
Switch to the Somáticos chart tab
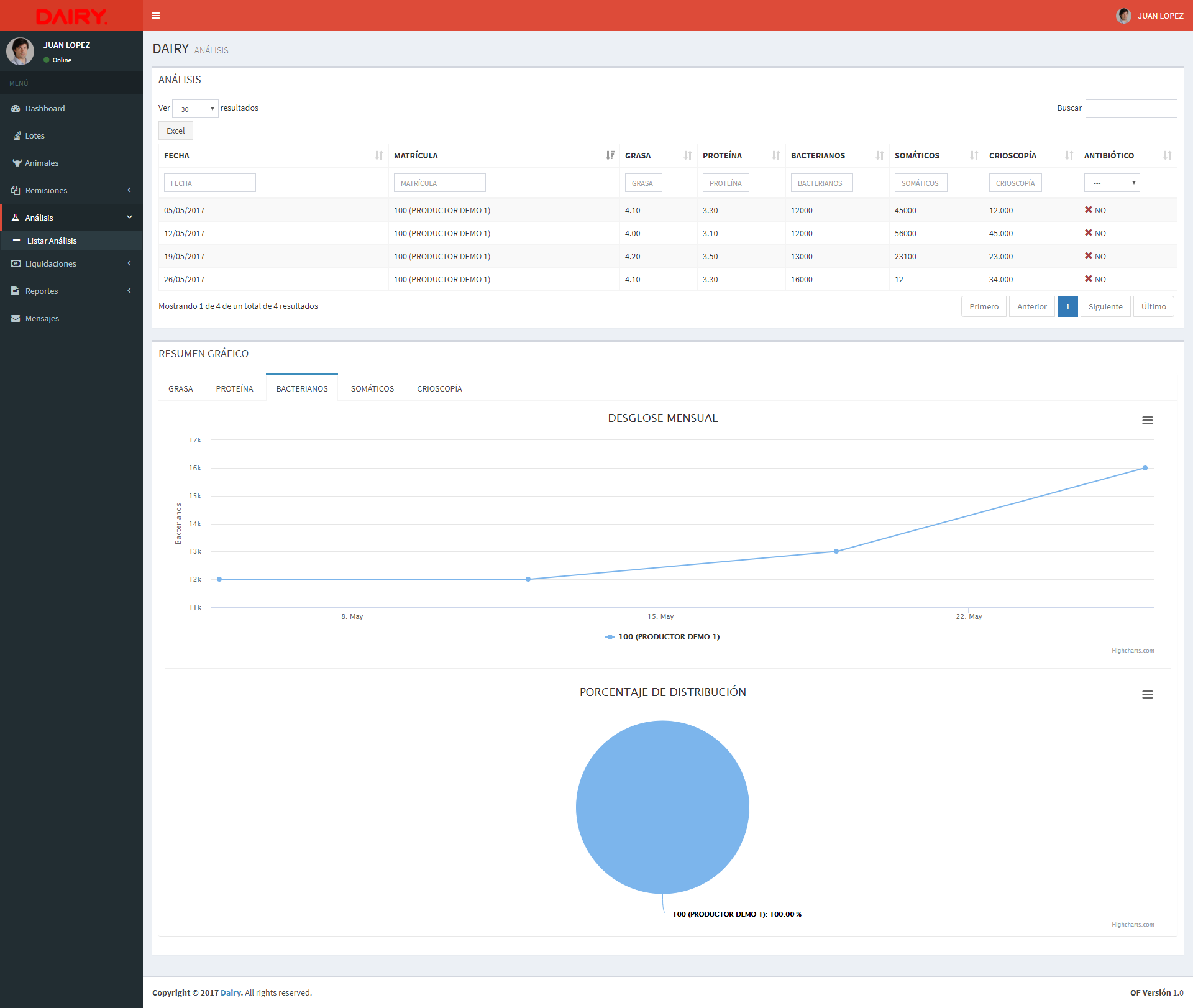(372, 388)
